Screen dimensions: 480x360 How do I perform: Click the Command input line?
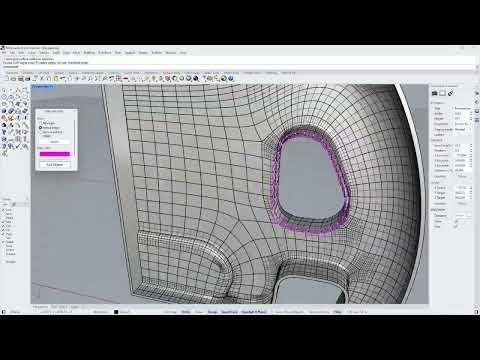(x=239, y=67)
